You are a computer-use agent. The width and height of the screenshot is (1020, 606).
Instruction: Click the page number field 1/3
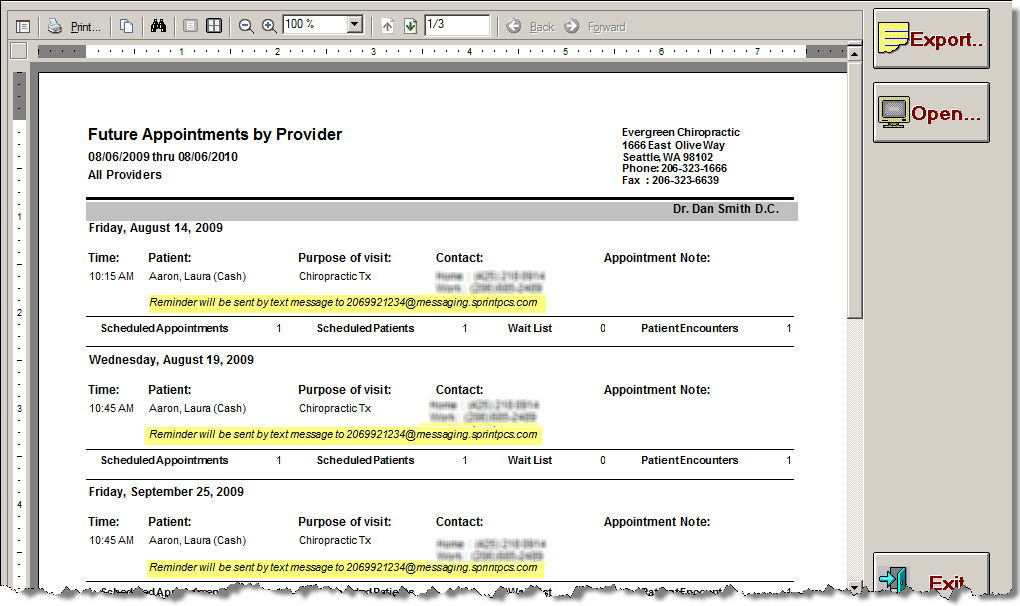point(456,26)
